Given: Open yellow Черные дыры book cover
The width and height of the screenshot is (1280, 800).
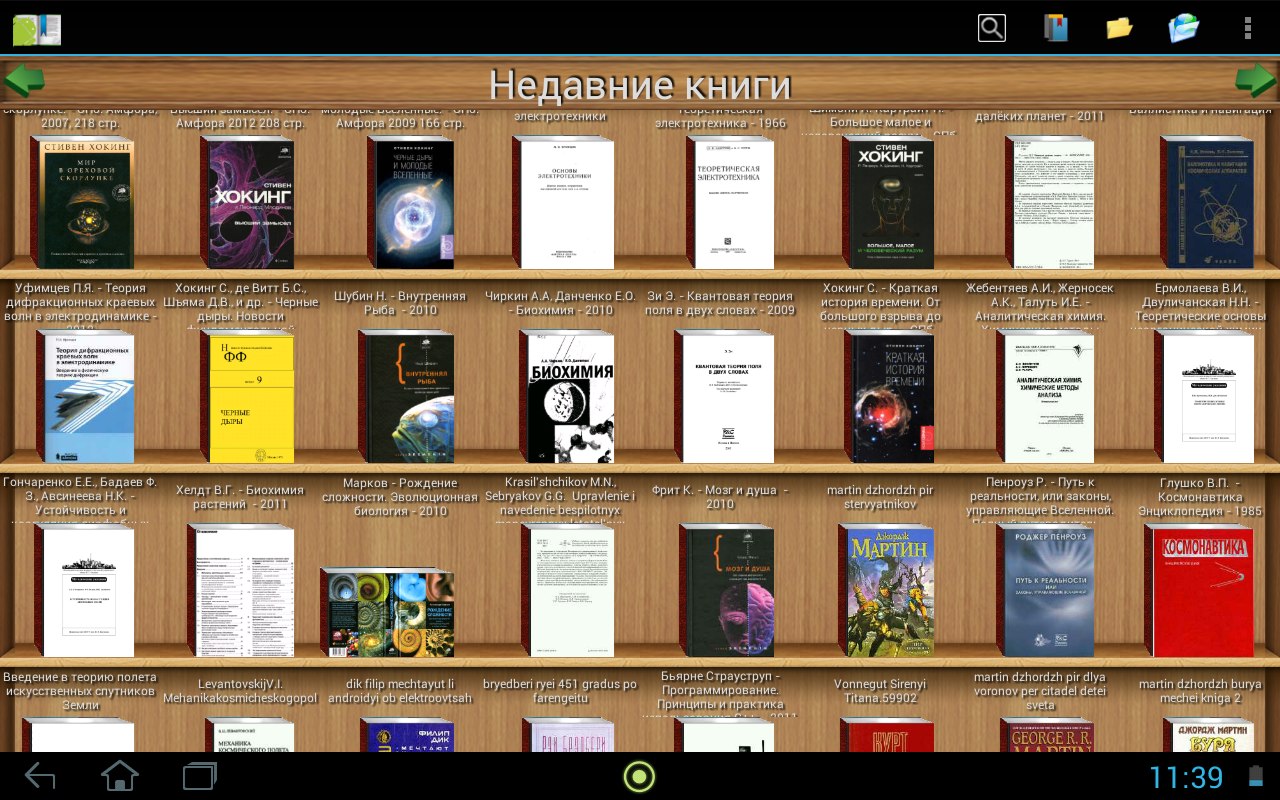Looking at the screenshot, I should pyautogui.click(x=247, y=397).
